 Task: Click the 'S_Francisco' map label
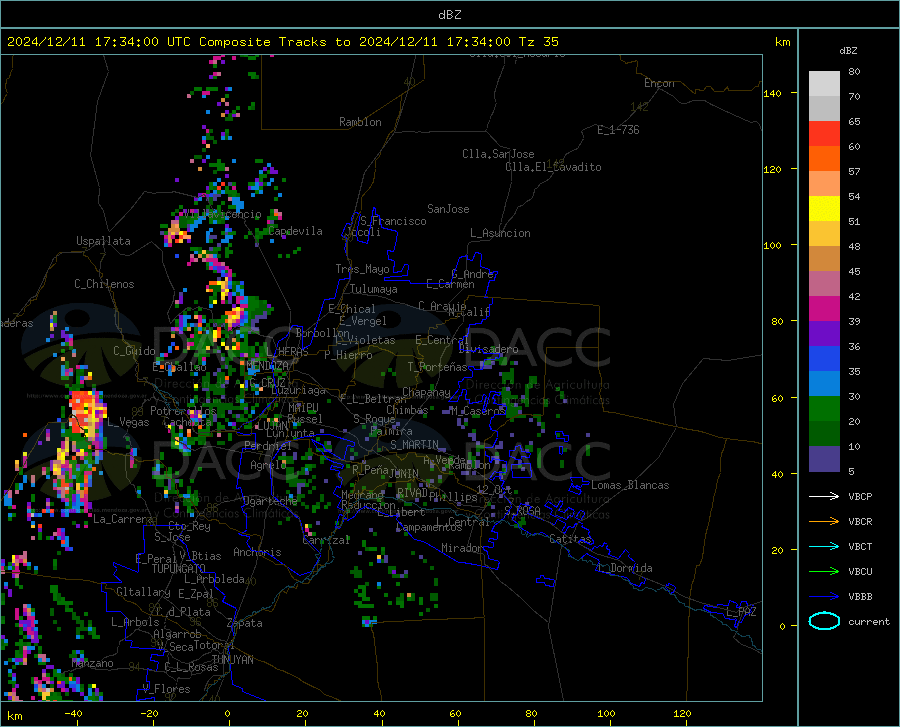click(393, 221)
